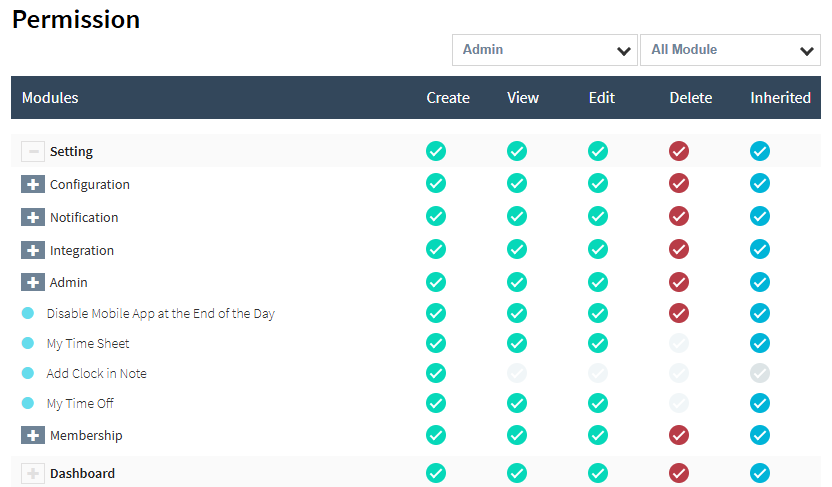Click the My Time Sheet bullet icon
Screen dimensions: 832x487
28,344
